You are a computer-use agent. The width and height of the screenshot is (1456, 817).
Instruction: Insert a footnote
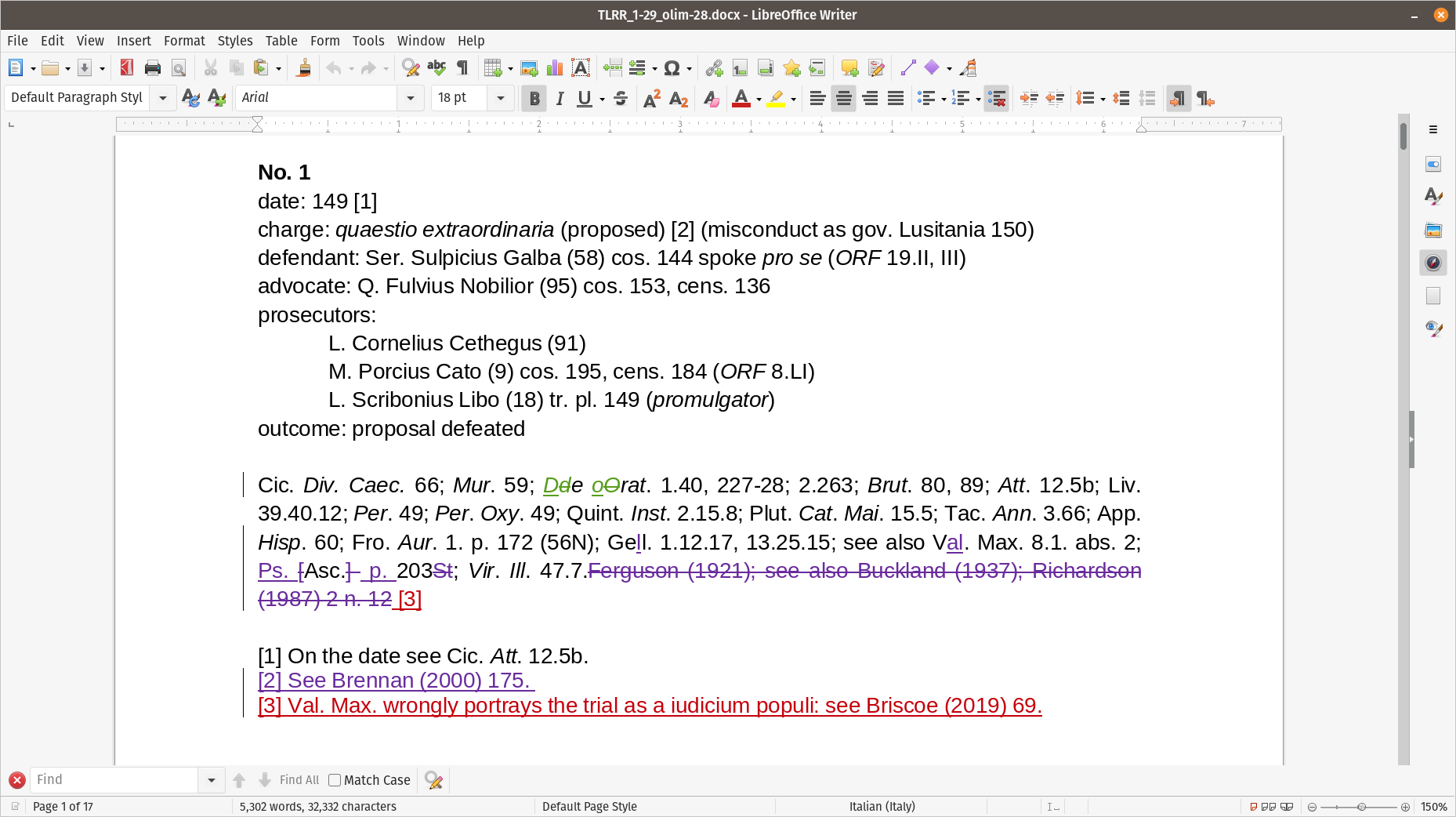click(x=740, y=68)
